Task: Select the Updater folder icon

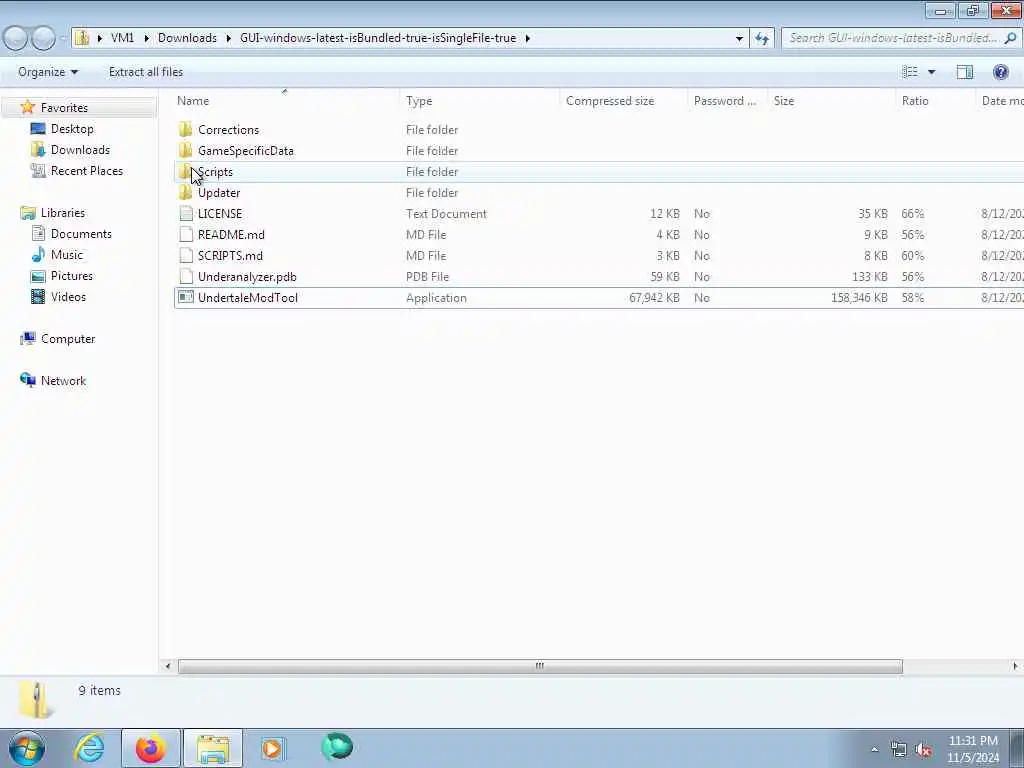Action: coord(185,193)
